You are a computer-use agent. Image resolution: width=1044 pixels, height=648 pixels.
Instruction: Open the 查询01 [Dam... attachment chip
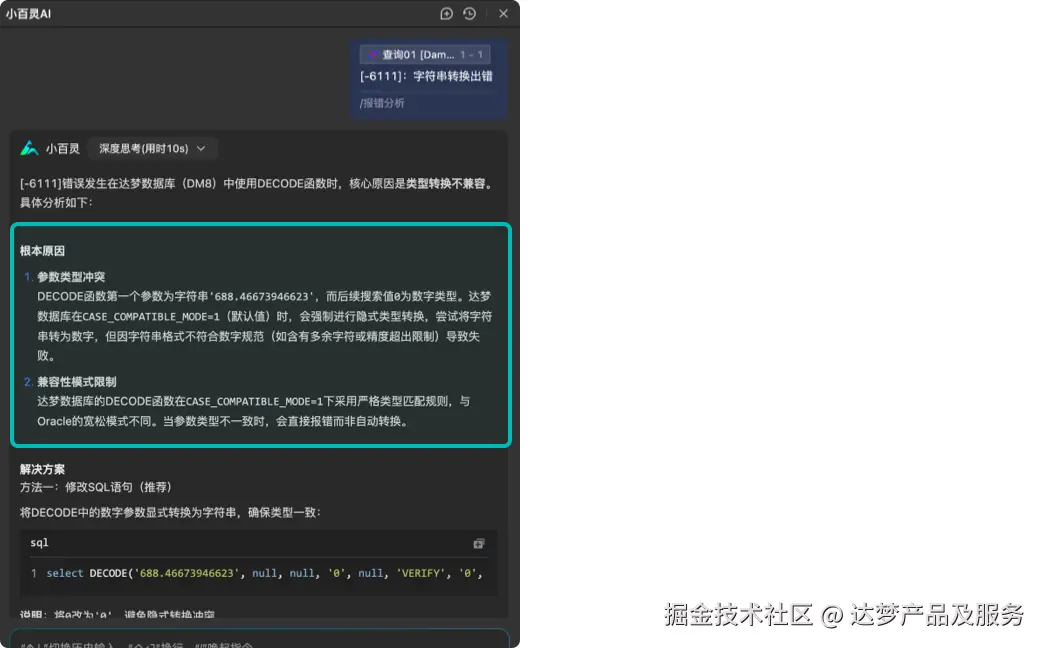(425, 55)
